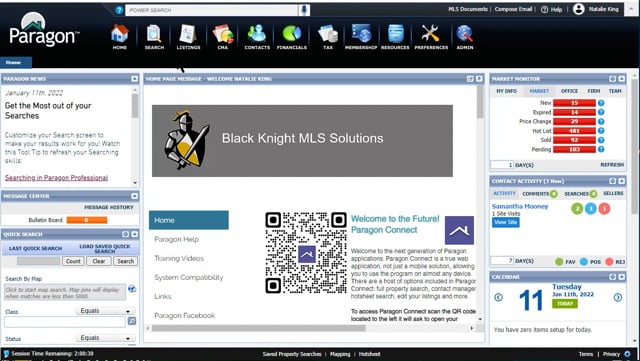Select the Office tab in Market Monitor
Screen dimensions: 640x361
pos(569,91)
